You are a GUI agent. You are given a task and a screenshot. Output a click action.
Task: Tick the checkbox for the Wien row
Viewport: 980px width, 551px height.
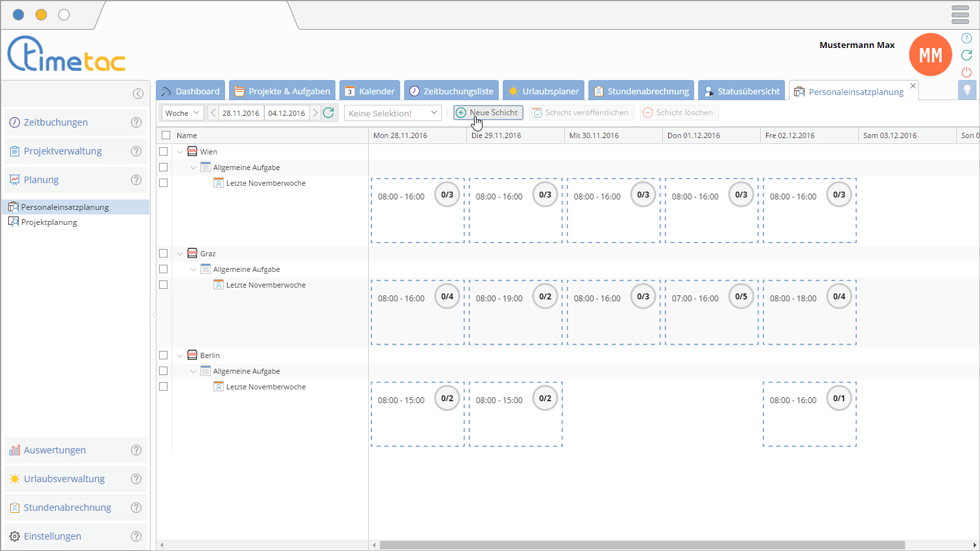(x=164, y=152)
